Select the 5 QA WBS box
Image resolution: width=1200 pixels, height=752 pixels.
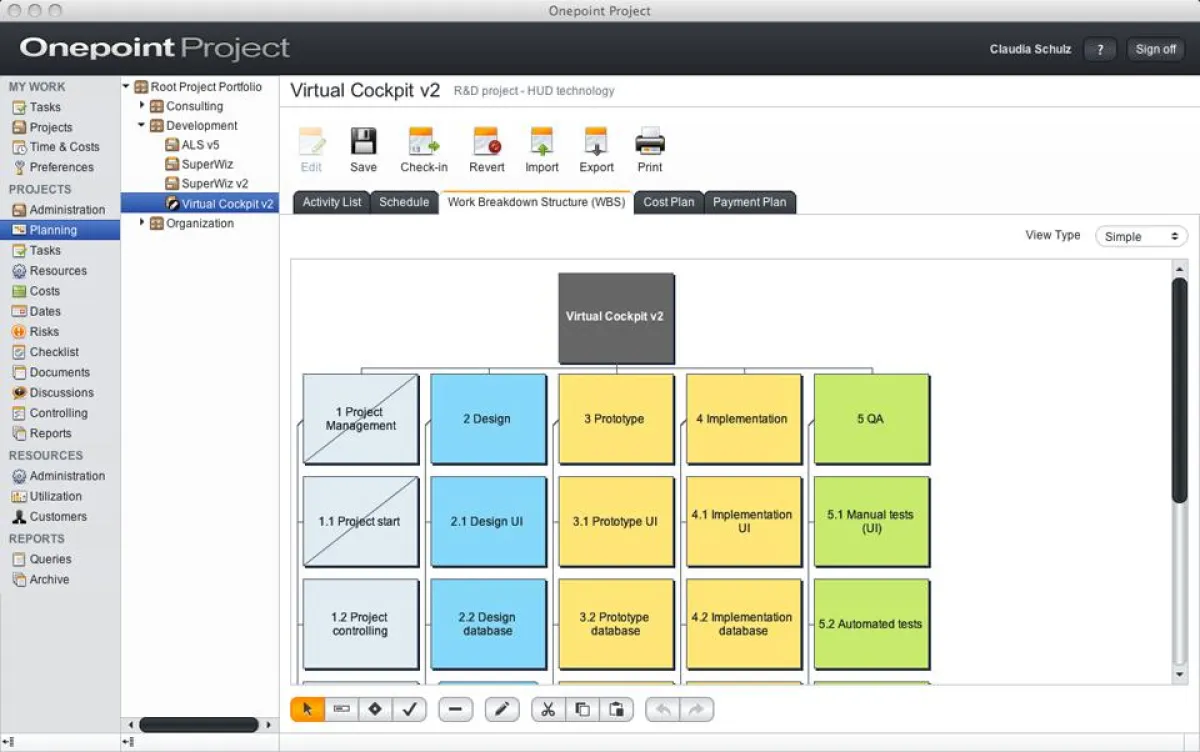(871, 419)
